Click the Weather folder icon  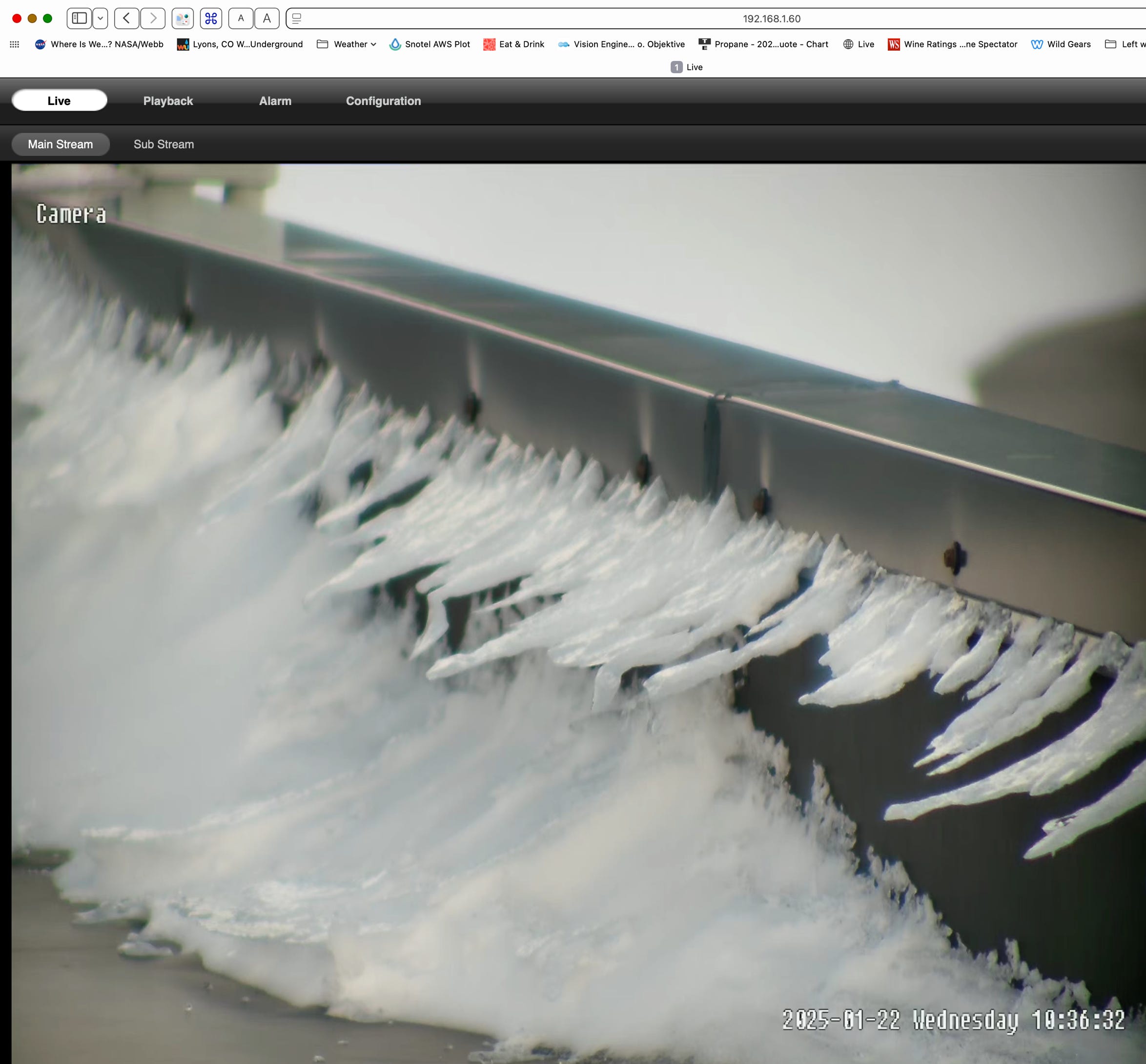coord(323,44)
